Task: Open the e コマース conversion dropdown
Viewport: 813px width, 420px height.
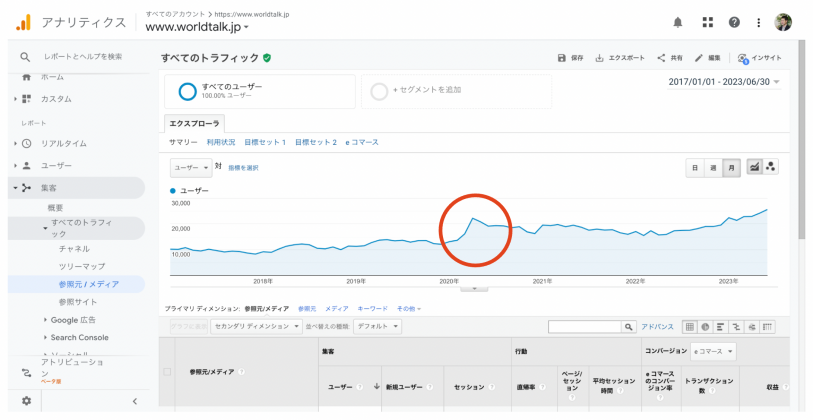Action: [x=713, y=352]
